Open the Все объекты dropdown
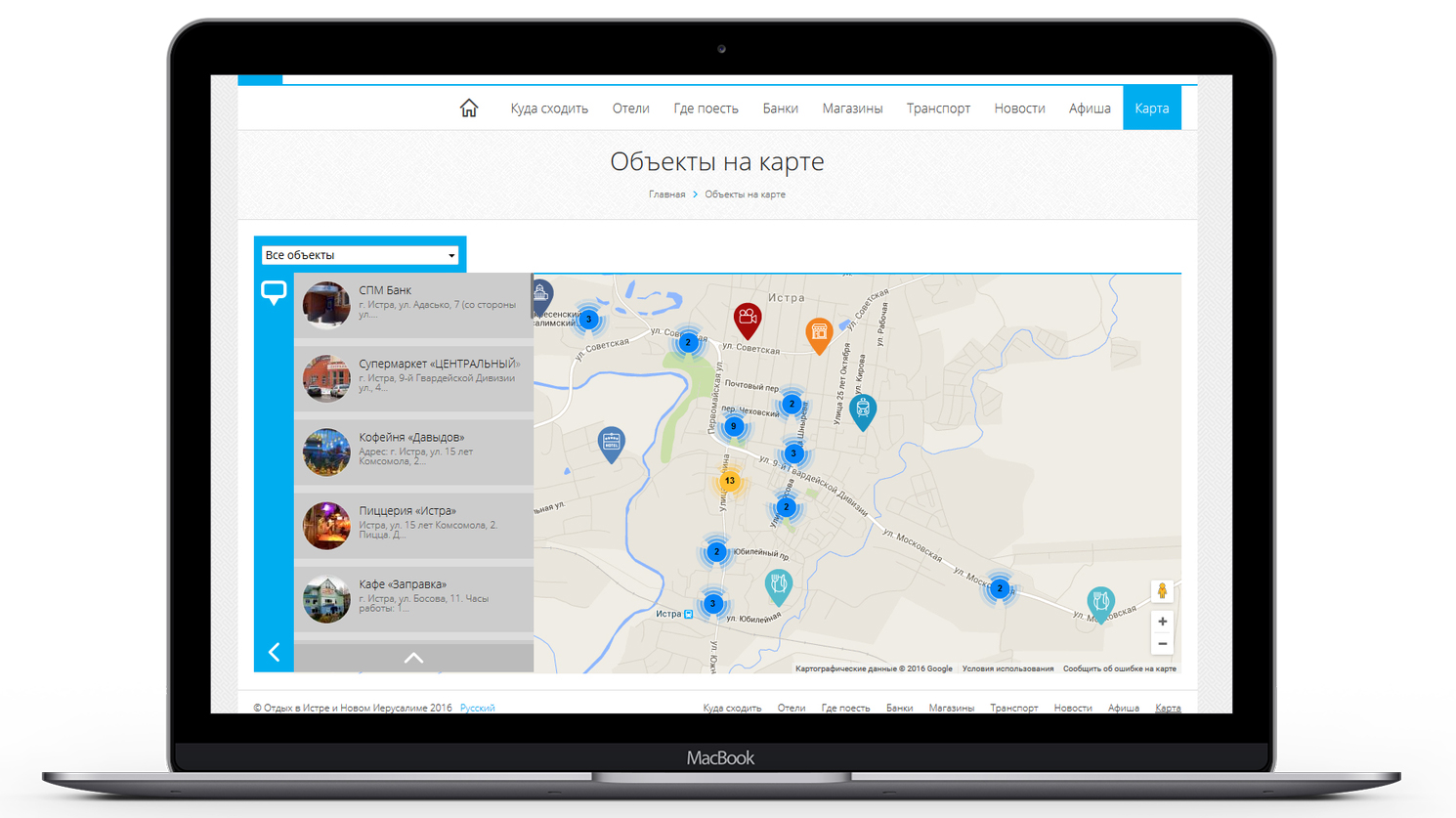 pos(361,255)
